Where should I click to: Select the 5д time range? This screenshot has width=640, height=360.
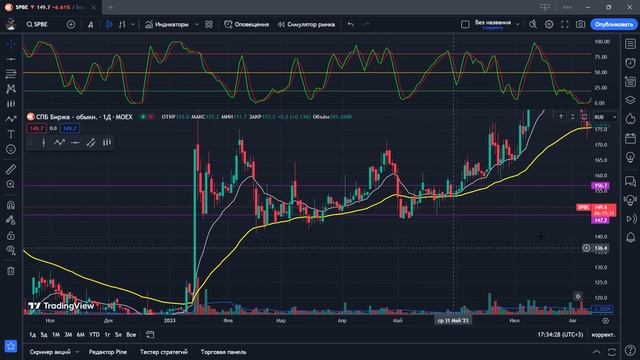[x=44, y=335]
